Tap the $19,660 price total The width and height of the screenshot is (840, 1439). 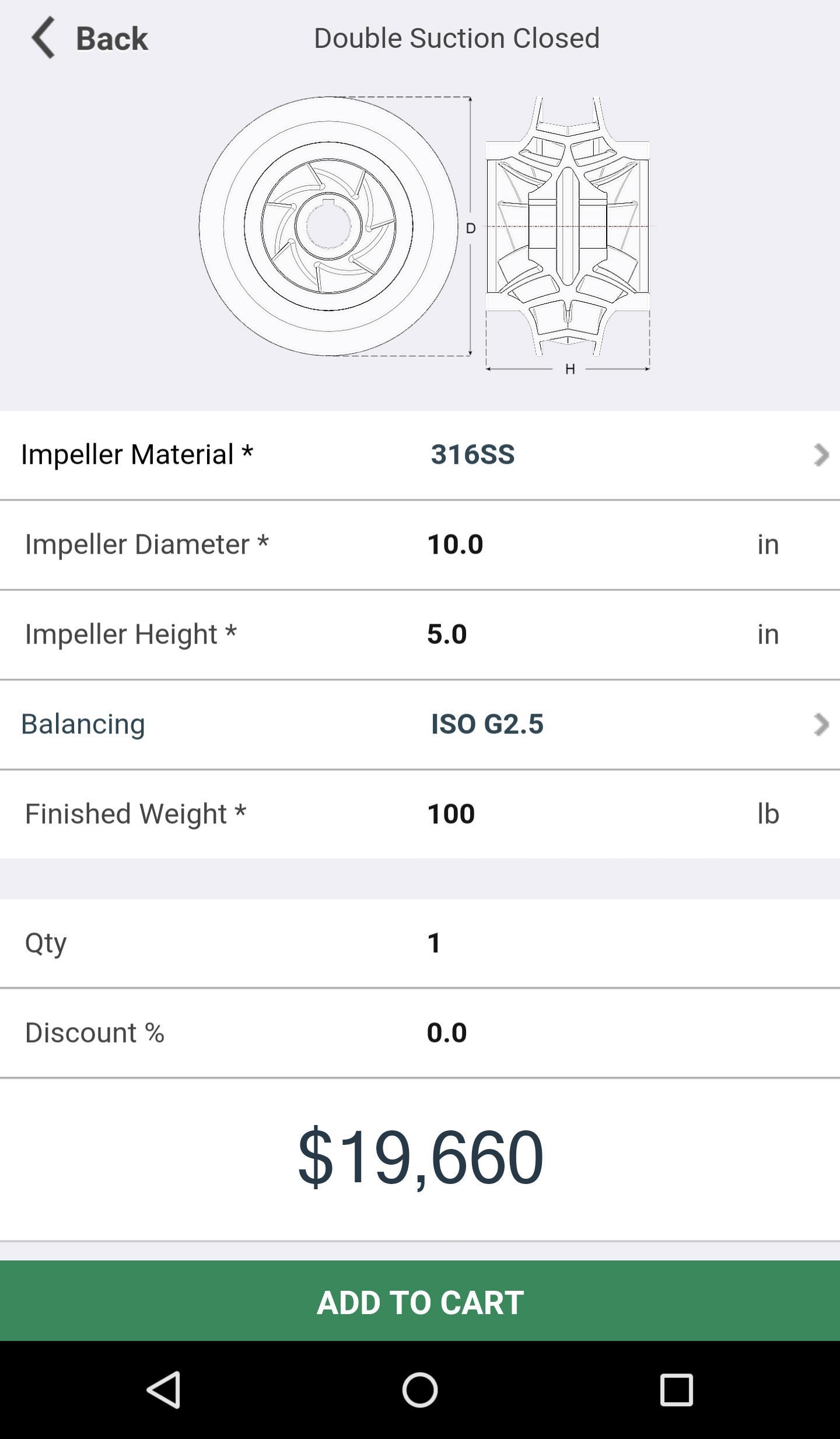pyautogui.click(x=421, y=1157)
